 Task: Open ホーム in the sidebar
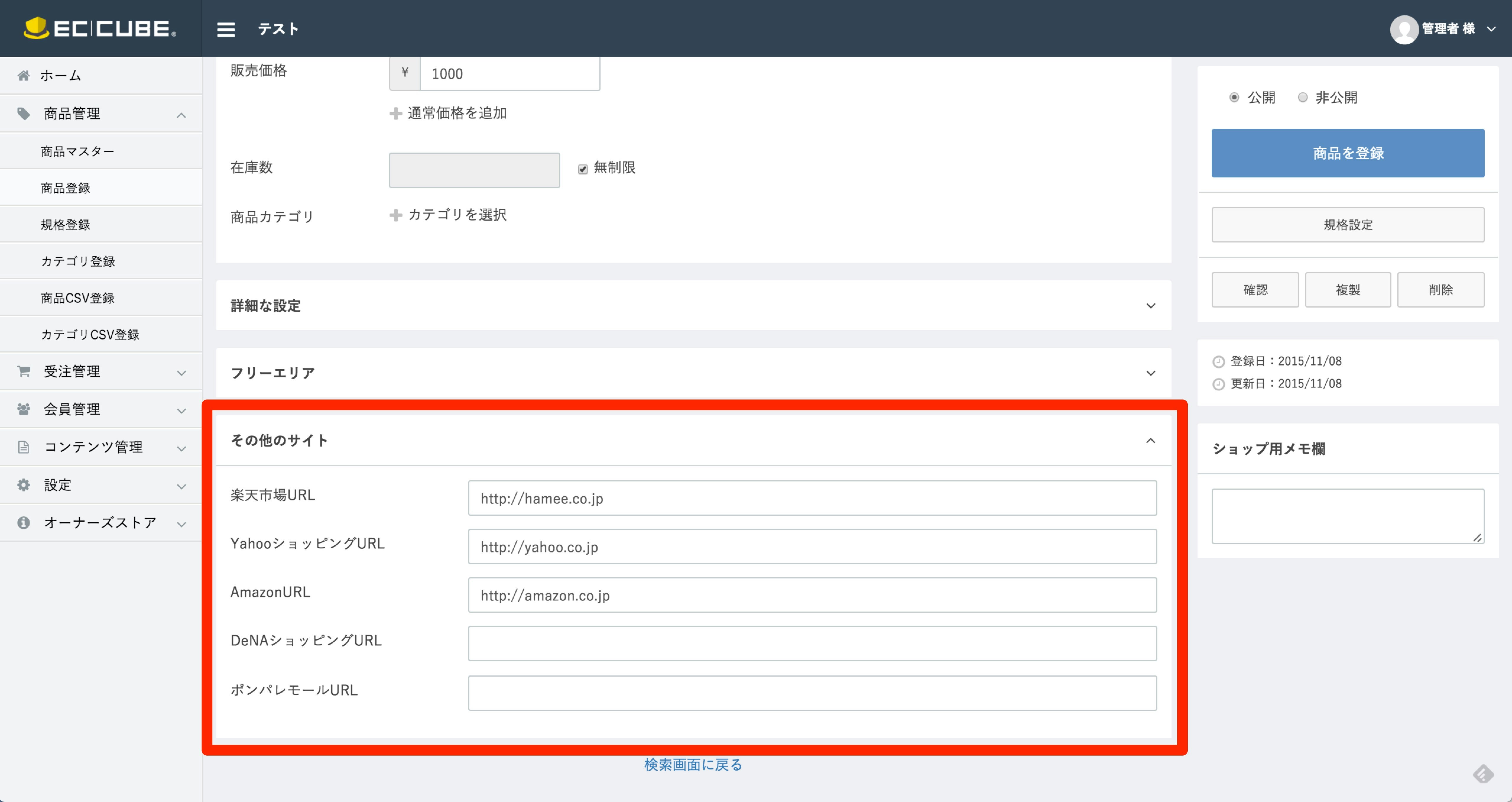pos(101,75)
